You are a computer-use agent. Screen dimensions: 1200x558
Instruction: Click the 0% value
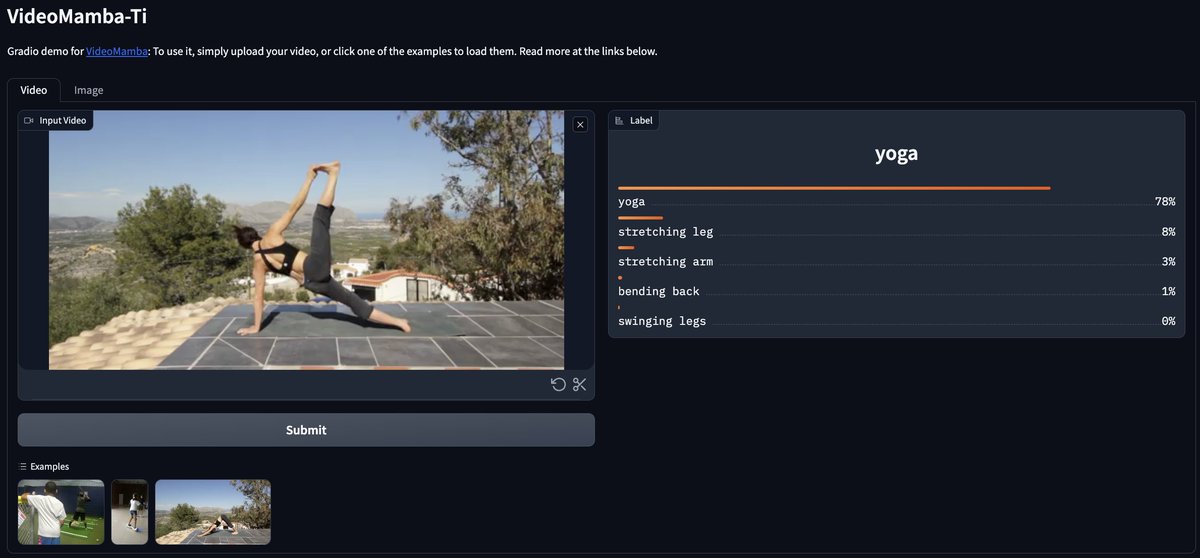click(x=1168, y=322)
